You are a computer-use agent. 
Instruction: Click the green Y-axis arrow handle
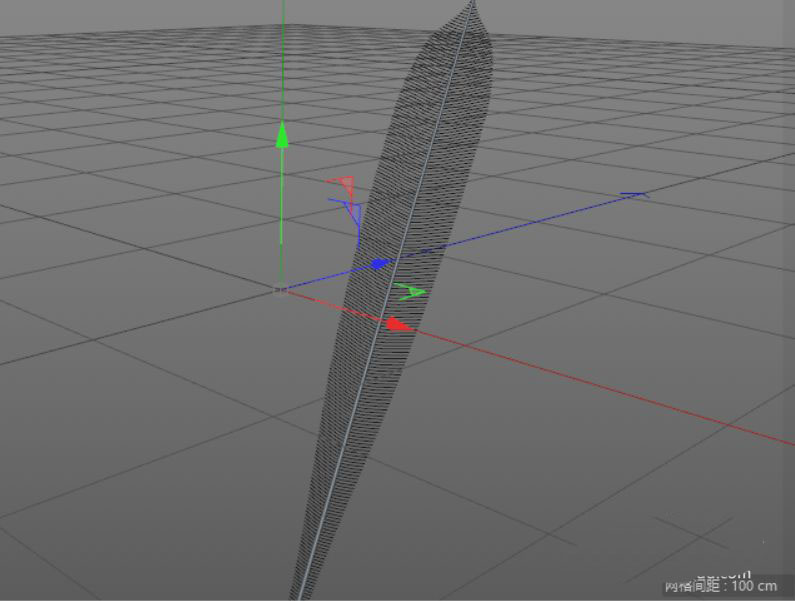282,135
